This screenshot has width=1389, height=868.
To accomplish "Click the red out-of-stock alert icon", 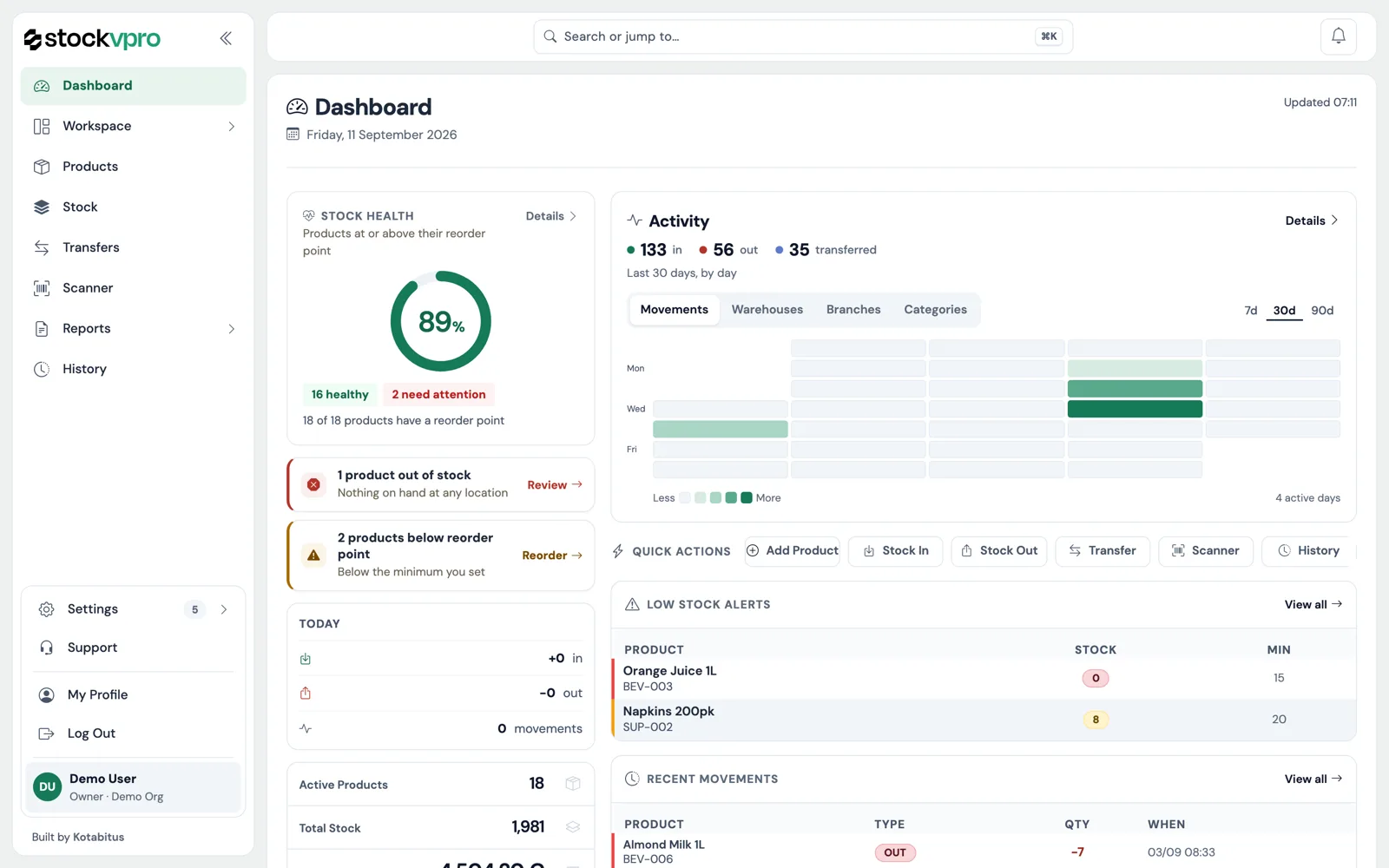I will 313,484.
